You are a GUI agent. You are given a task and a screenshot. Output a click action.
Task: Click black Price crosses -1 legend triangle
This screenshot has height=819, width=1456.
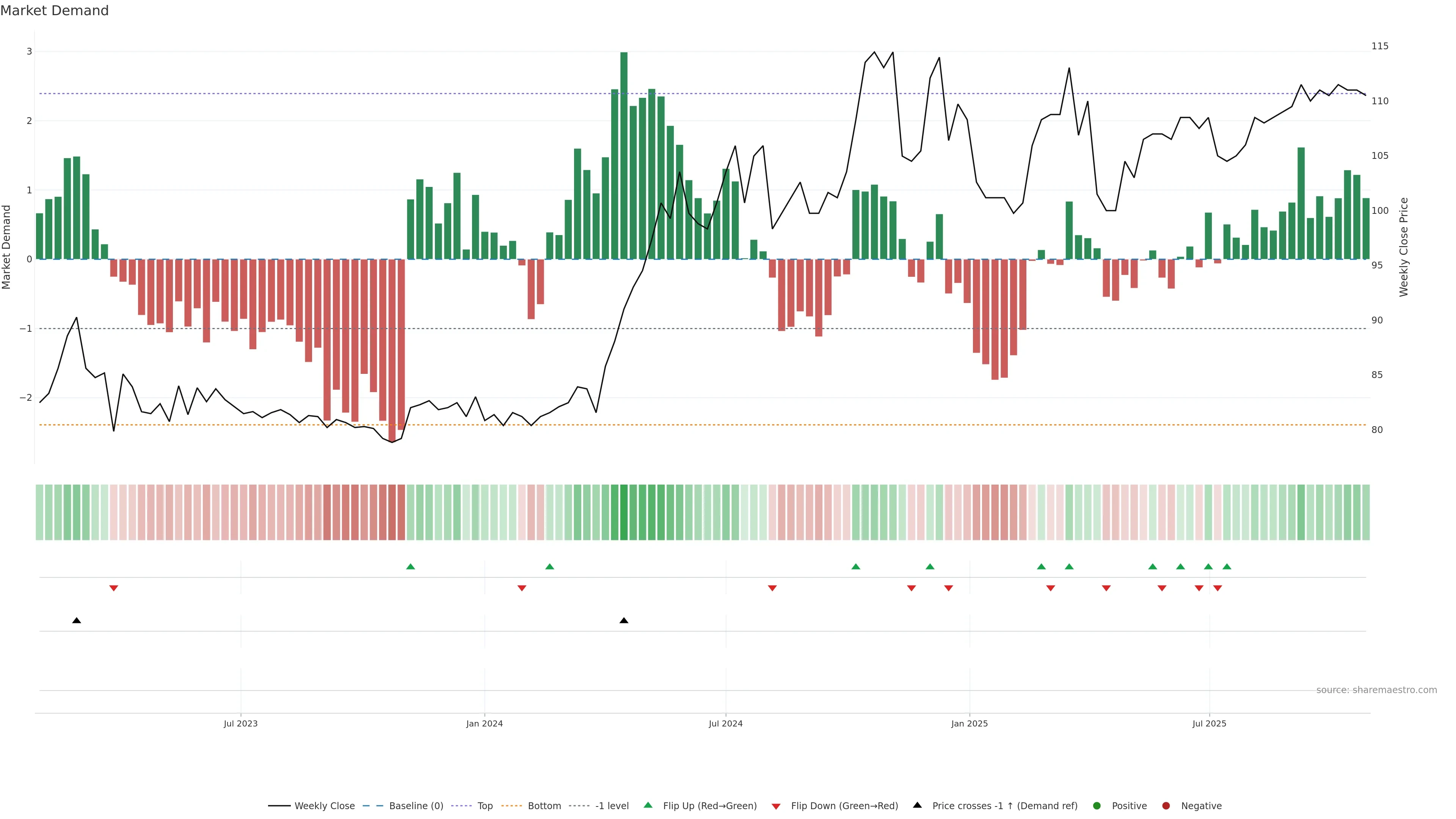click(917, 805)
